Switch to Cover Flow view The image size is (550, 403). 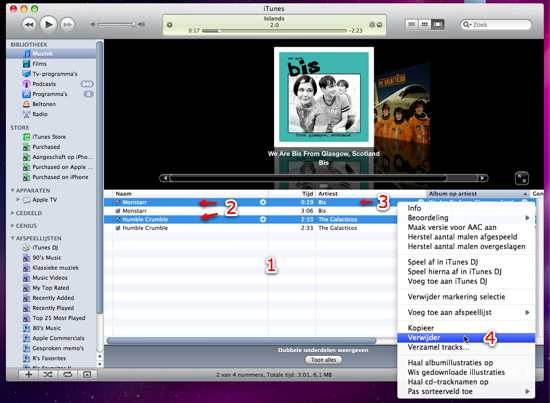438,25
